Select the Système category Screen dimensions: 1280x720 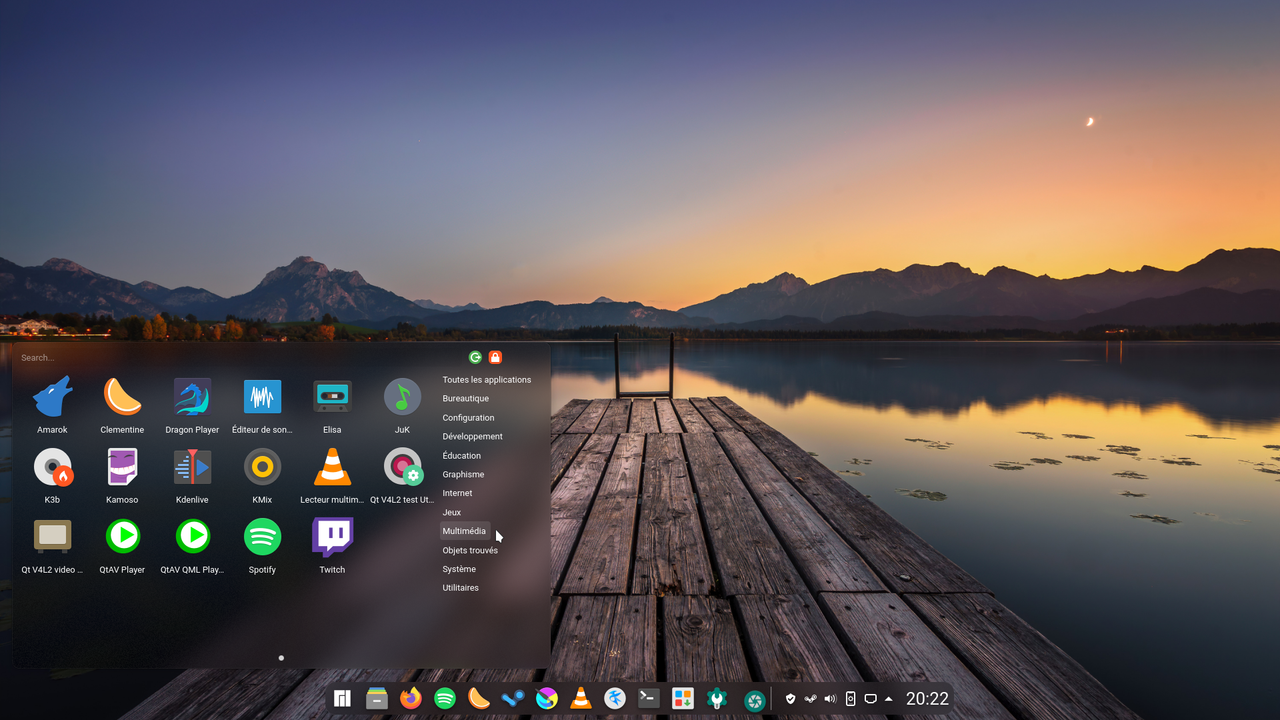tap(459, 569)
